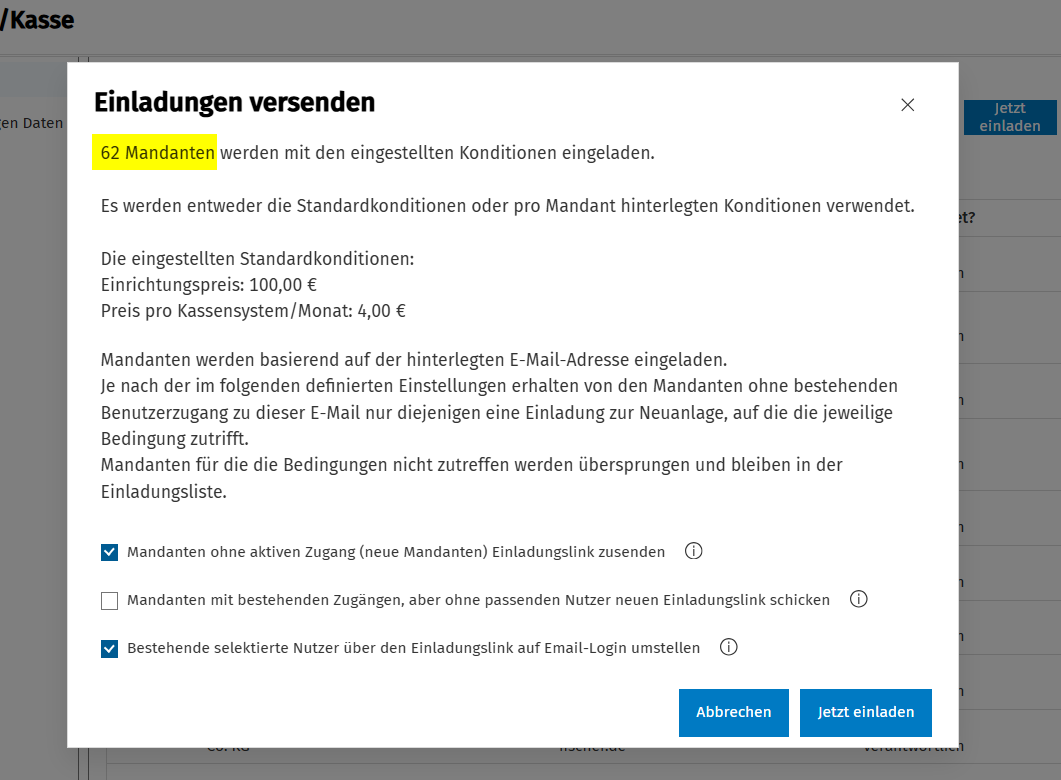
Task: Open info icon for neue Mandanten option
Action: tap(694, 551)
